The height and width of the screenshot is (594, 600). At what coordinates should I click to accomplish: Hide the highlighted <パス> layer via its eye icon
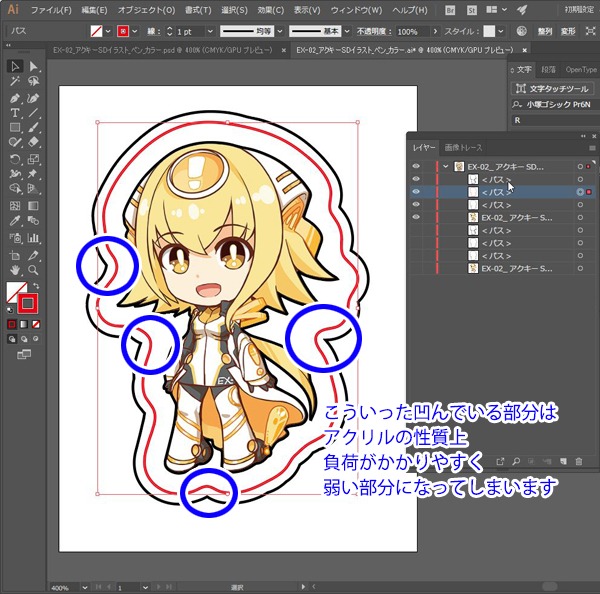coord(416,192)
